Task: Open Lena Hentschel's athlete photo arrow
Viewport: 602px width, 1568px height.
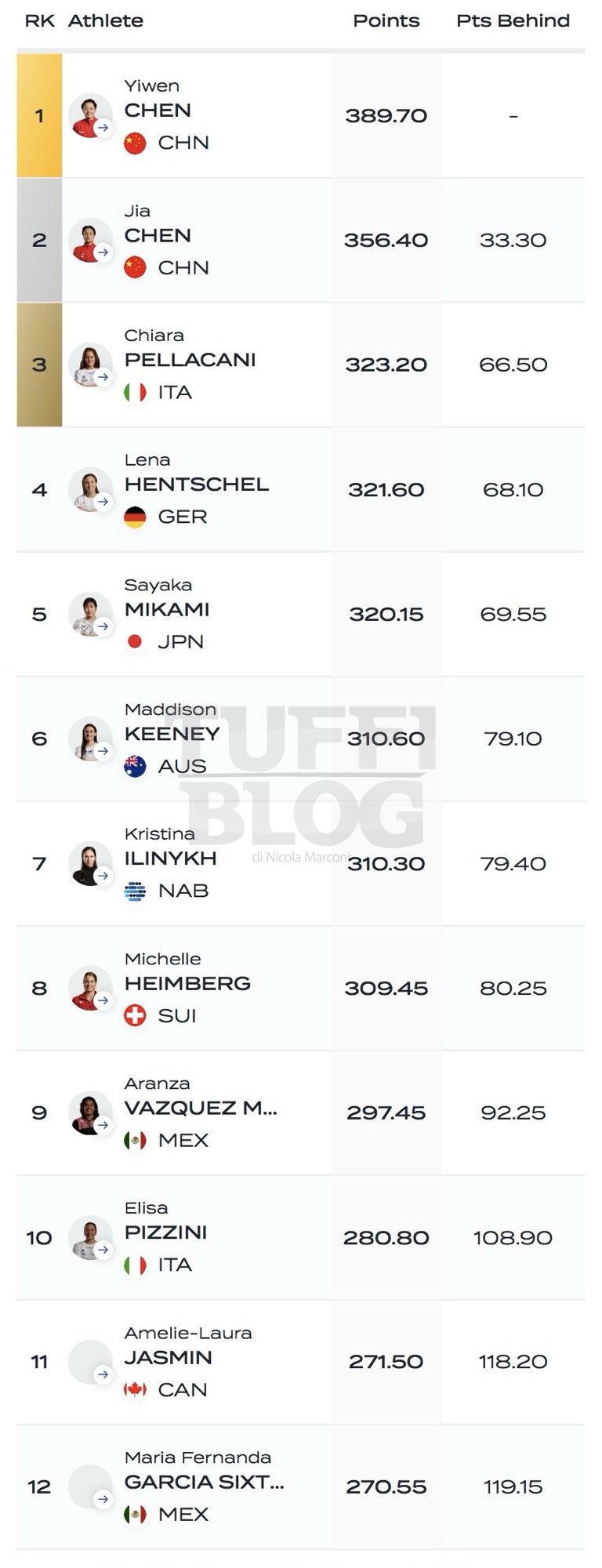Action: point(103,502)
